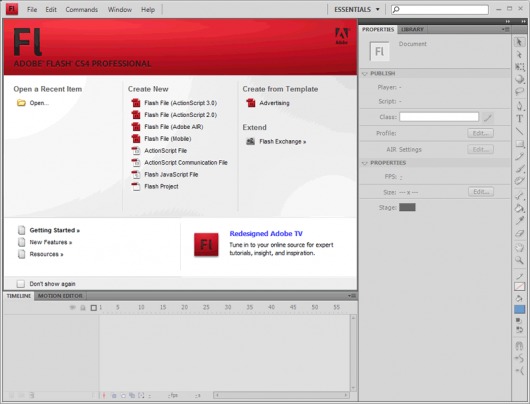Open the Commands menu

(x=81, y=9)
